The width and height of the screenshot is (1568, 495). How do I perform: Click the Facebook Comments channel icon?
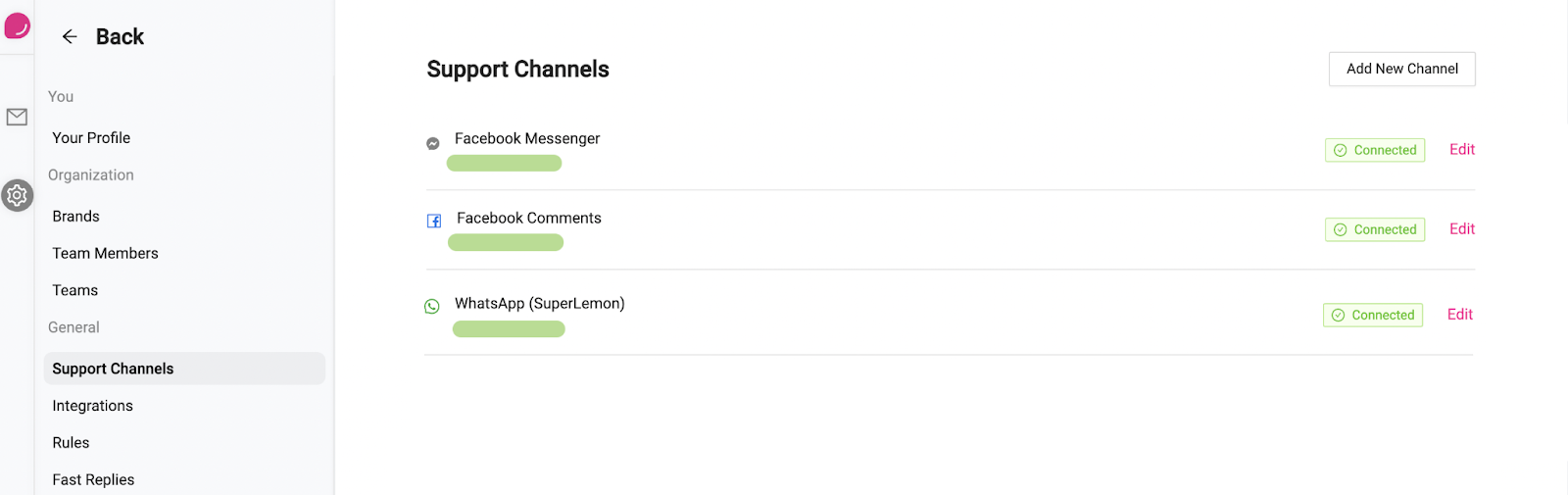(x=434, y=221)
